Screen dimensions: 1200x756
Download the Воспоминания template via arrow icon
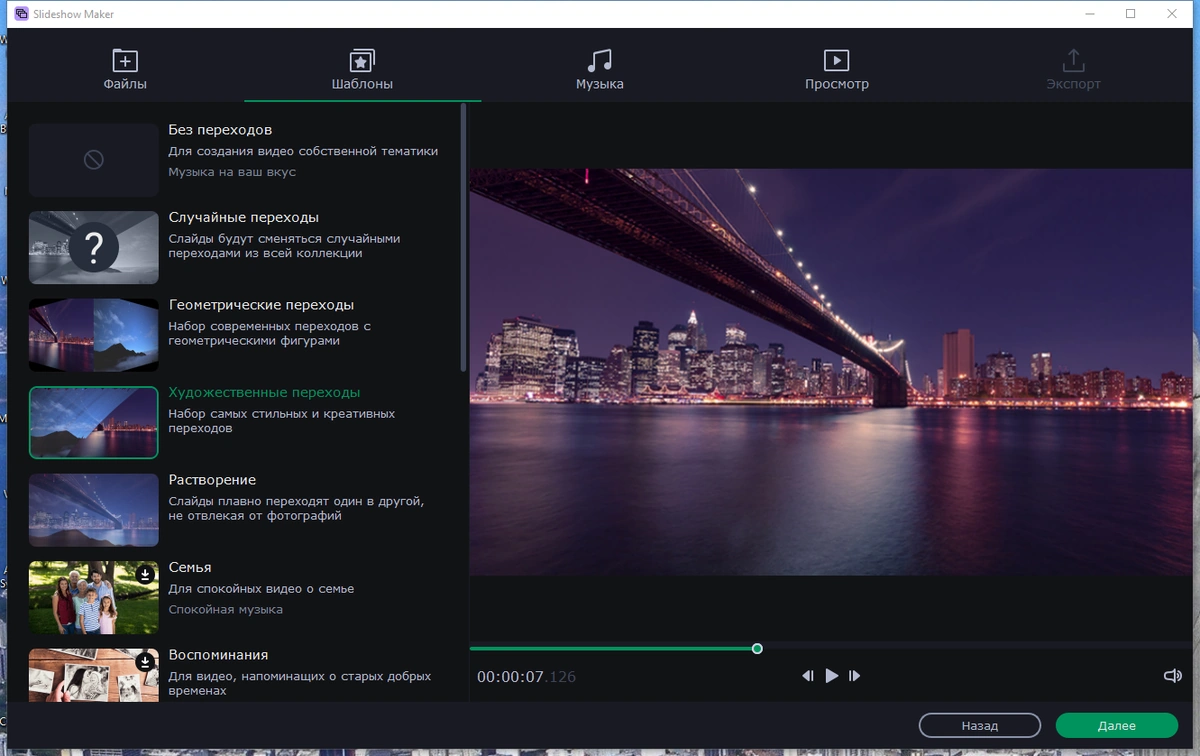(x=146, y=661)
